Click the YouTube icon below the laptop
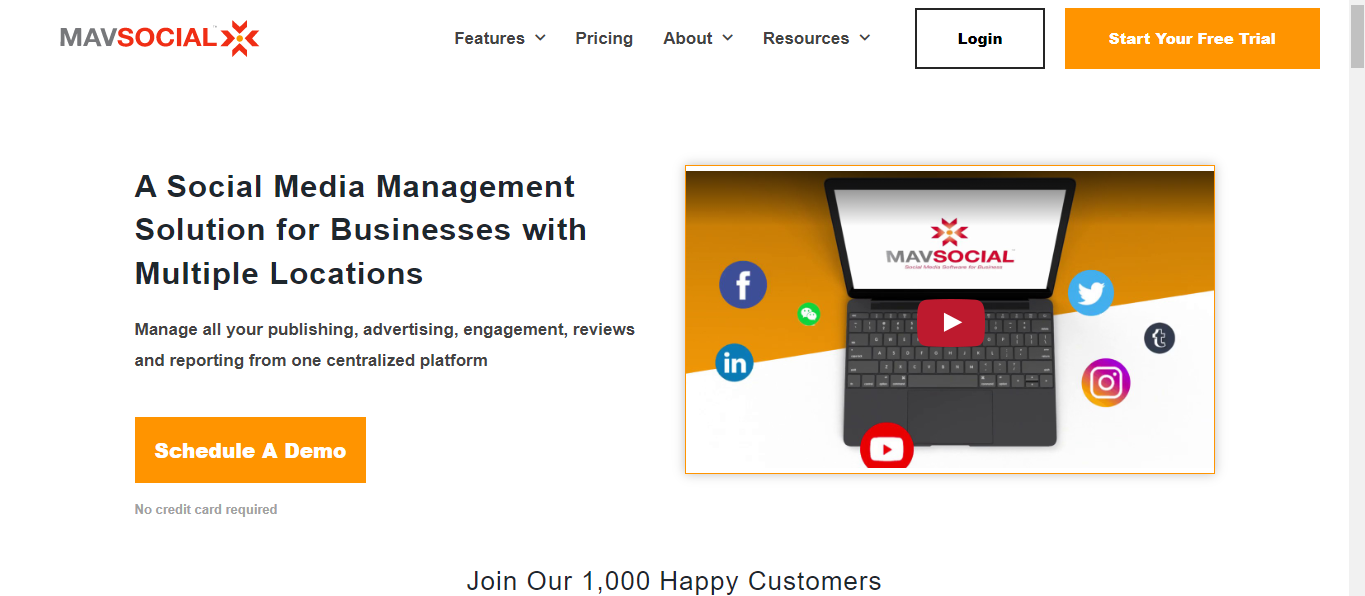Viewport: 1365px width, 596px height. point(887,448)
